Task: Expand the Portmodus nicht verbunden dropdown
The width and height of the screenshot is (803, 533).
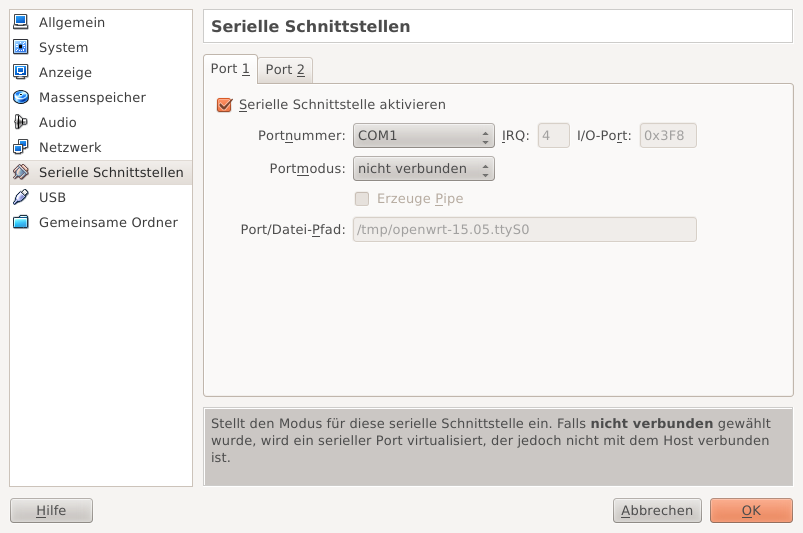Action: click(424, 168)
